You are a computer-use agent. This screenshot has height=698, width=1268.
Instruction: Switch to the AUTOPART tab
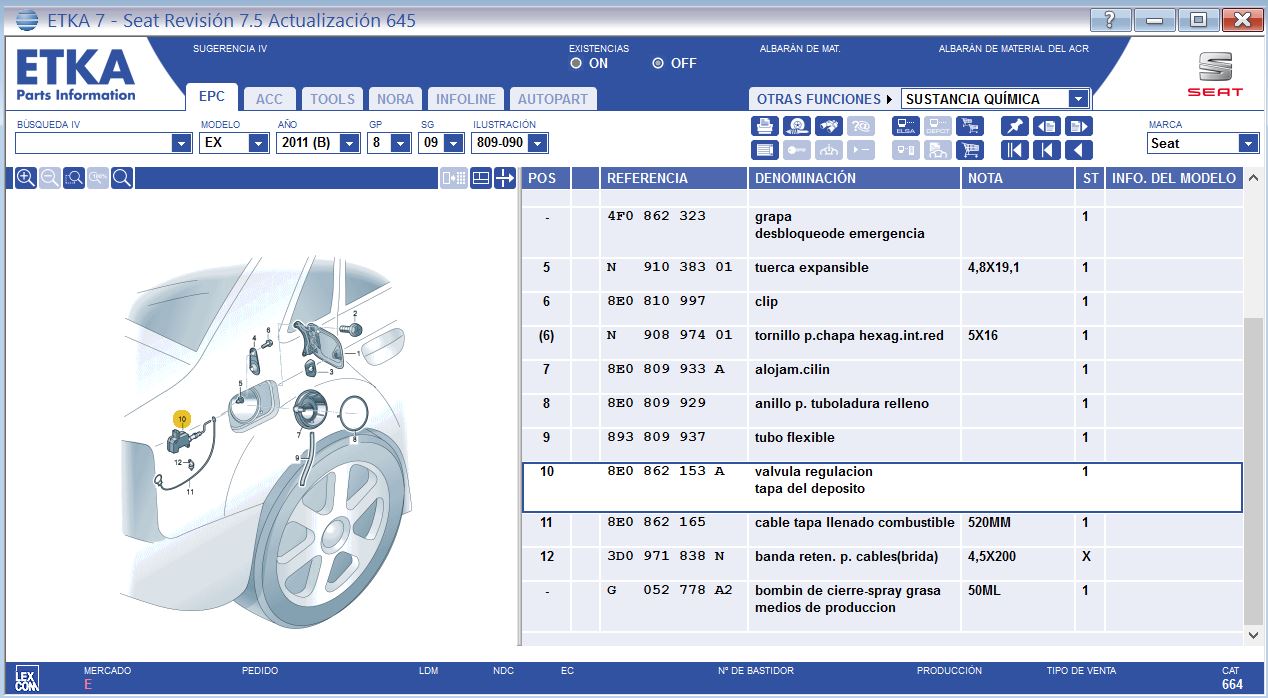tap(553, 99)
